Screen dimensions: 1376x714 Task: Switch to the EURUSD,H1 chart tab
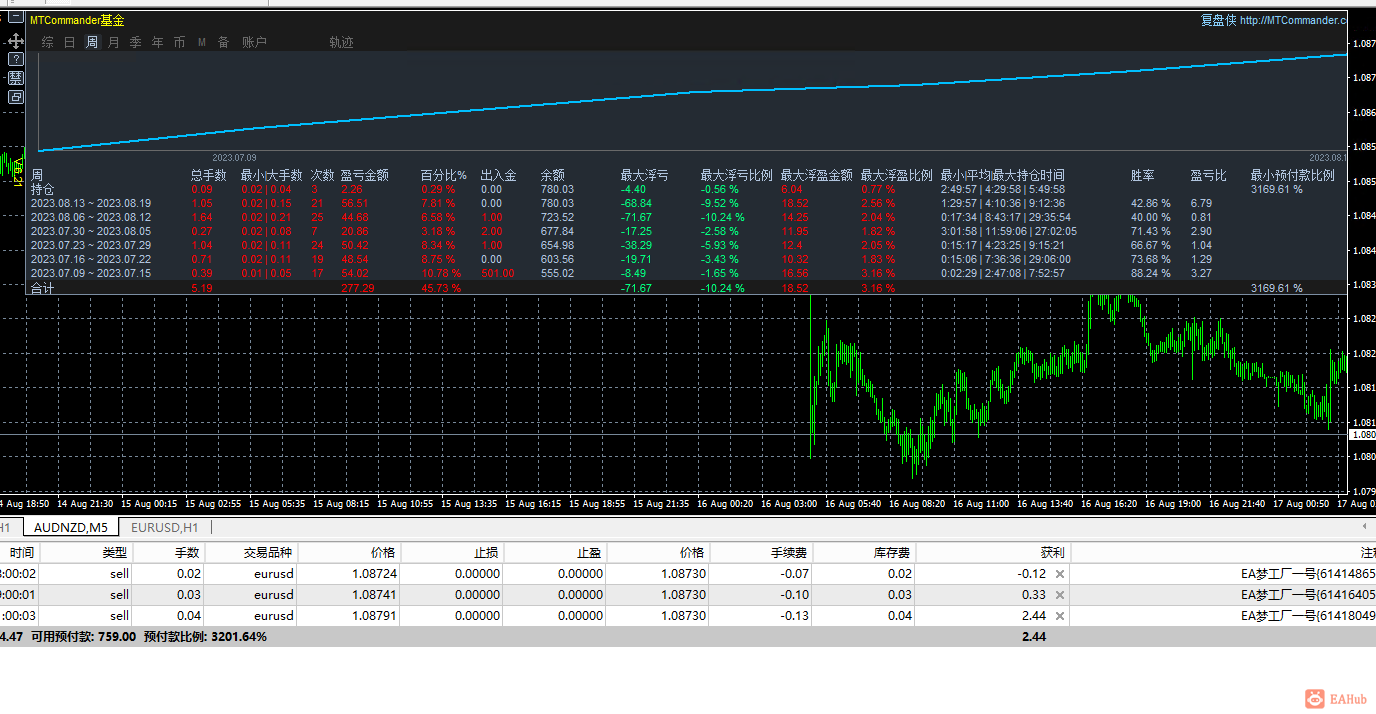165,527
